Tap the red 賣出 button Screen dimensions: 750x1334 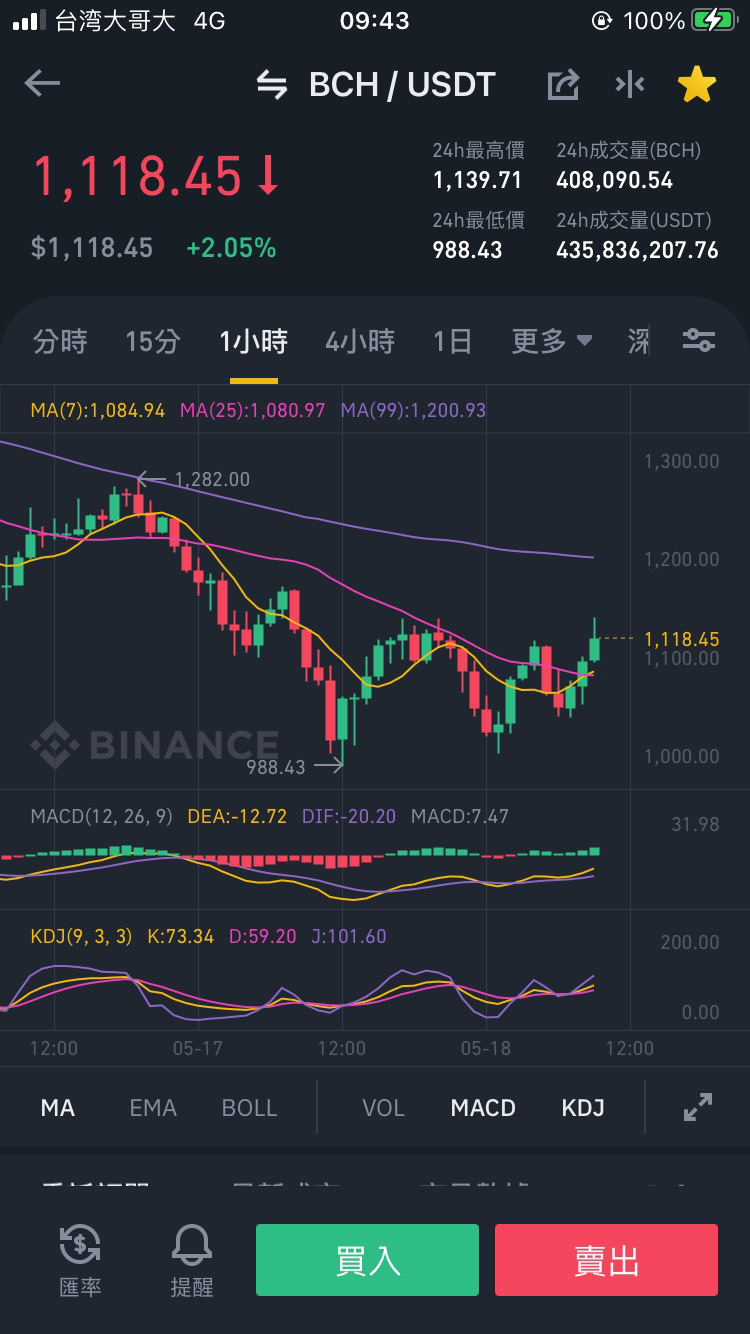tap(606, 1260)
